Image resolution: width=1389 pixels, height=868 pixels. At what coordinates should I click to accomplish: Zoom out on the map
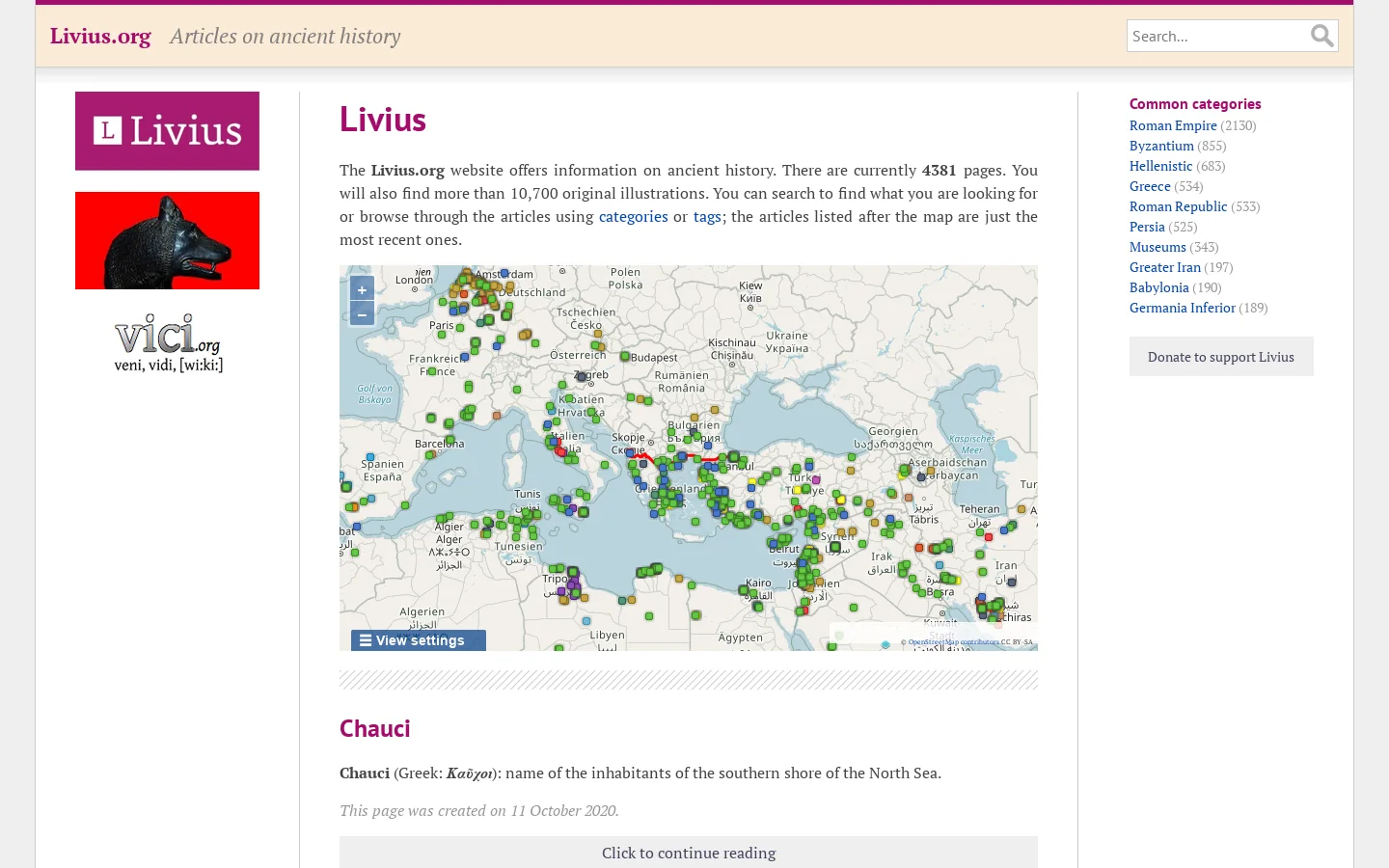362,313
